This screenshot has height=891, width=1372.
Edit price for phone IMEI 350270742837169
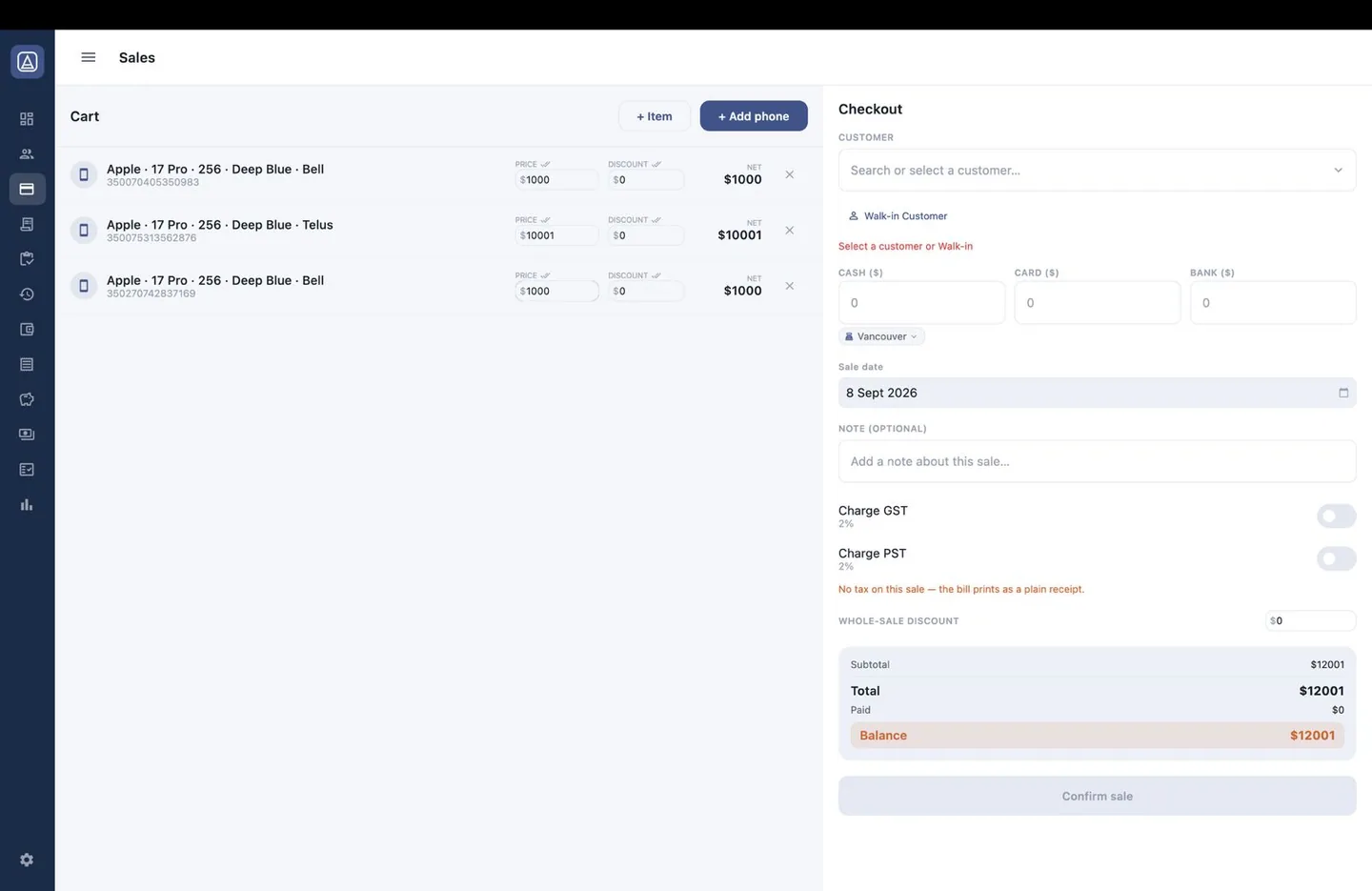click(556, 291)
